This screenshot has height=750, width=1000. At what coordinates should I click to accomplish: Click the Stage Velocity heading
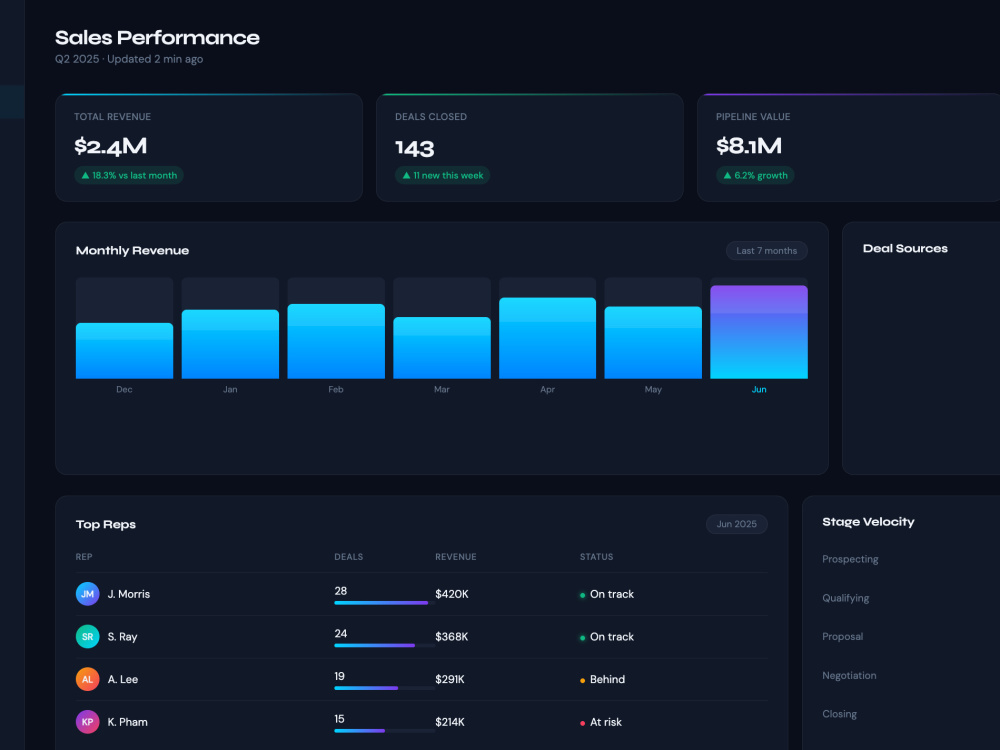click(x=868, y=522)
